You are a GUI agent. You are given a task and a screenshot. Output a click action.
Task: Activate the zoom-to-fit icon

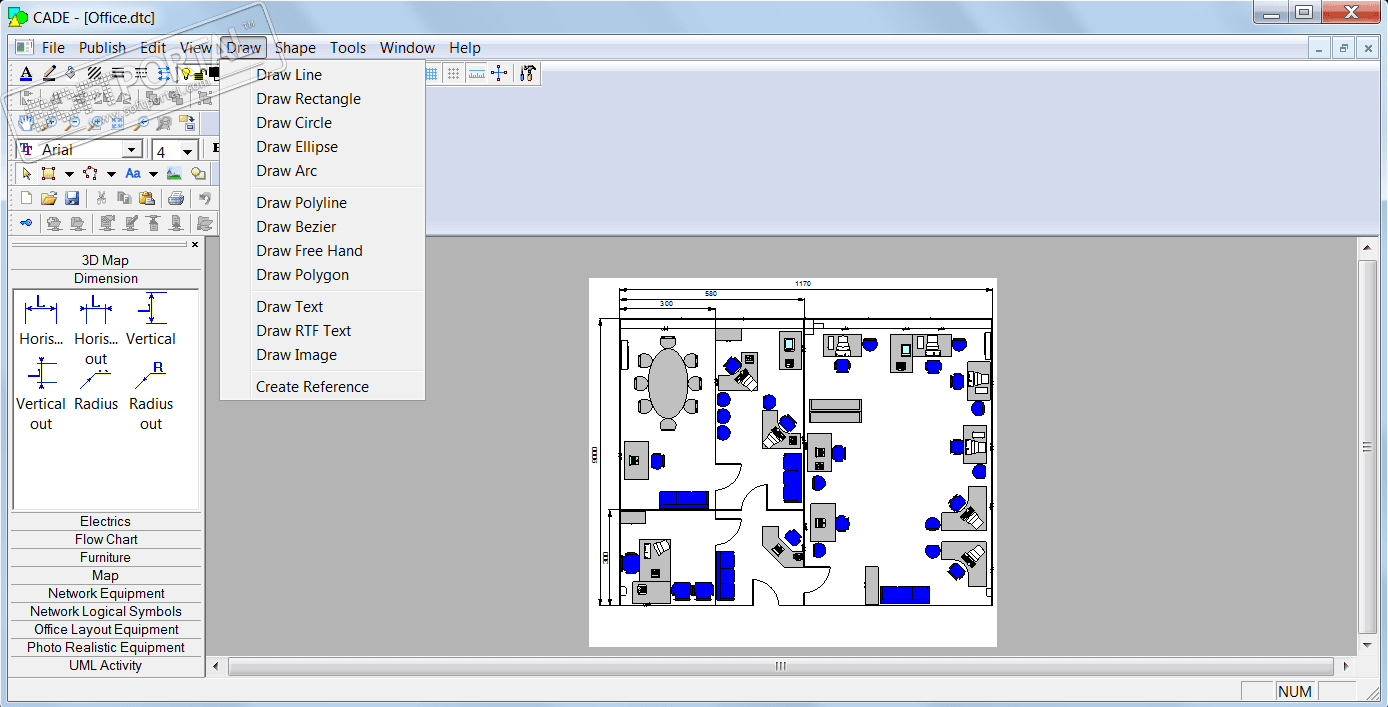click(117, 122)
